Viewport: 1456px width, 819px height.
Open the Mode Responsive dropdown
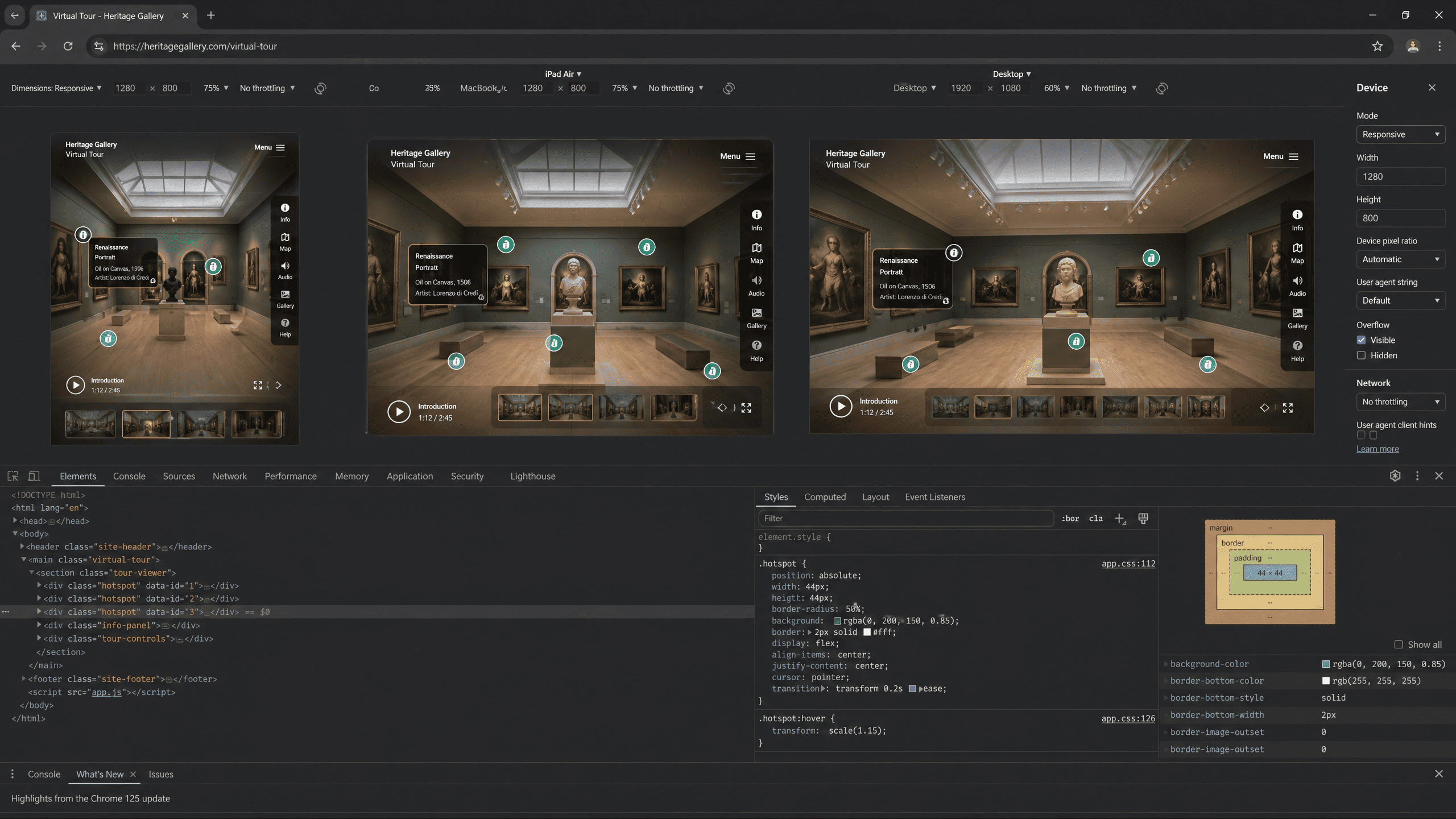[1401, 134]
